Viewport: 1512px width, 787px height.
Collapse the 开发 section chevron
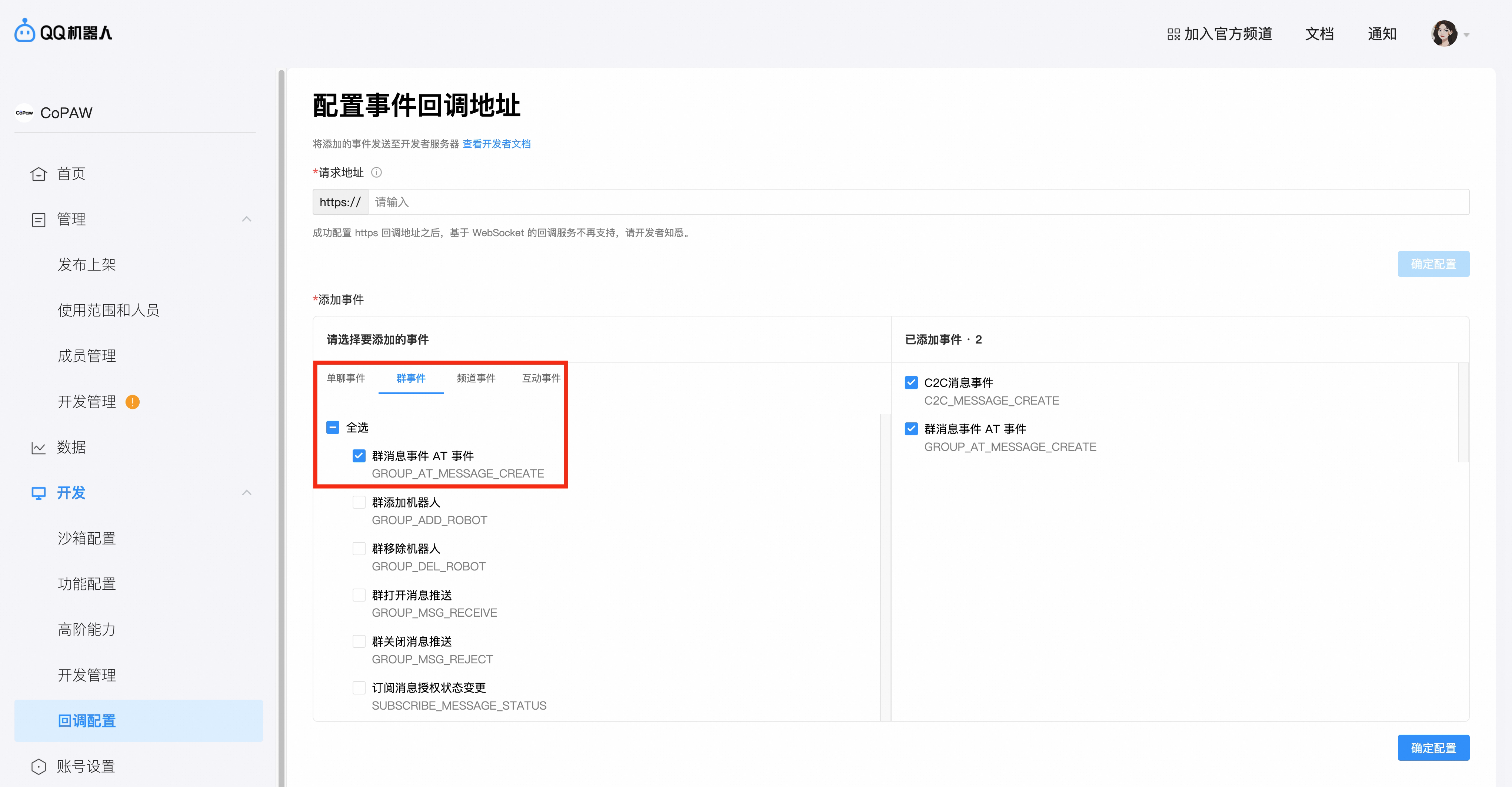click(247, 493)
